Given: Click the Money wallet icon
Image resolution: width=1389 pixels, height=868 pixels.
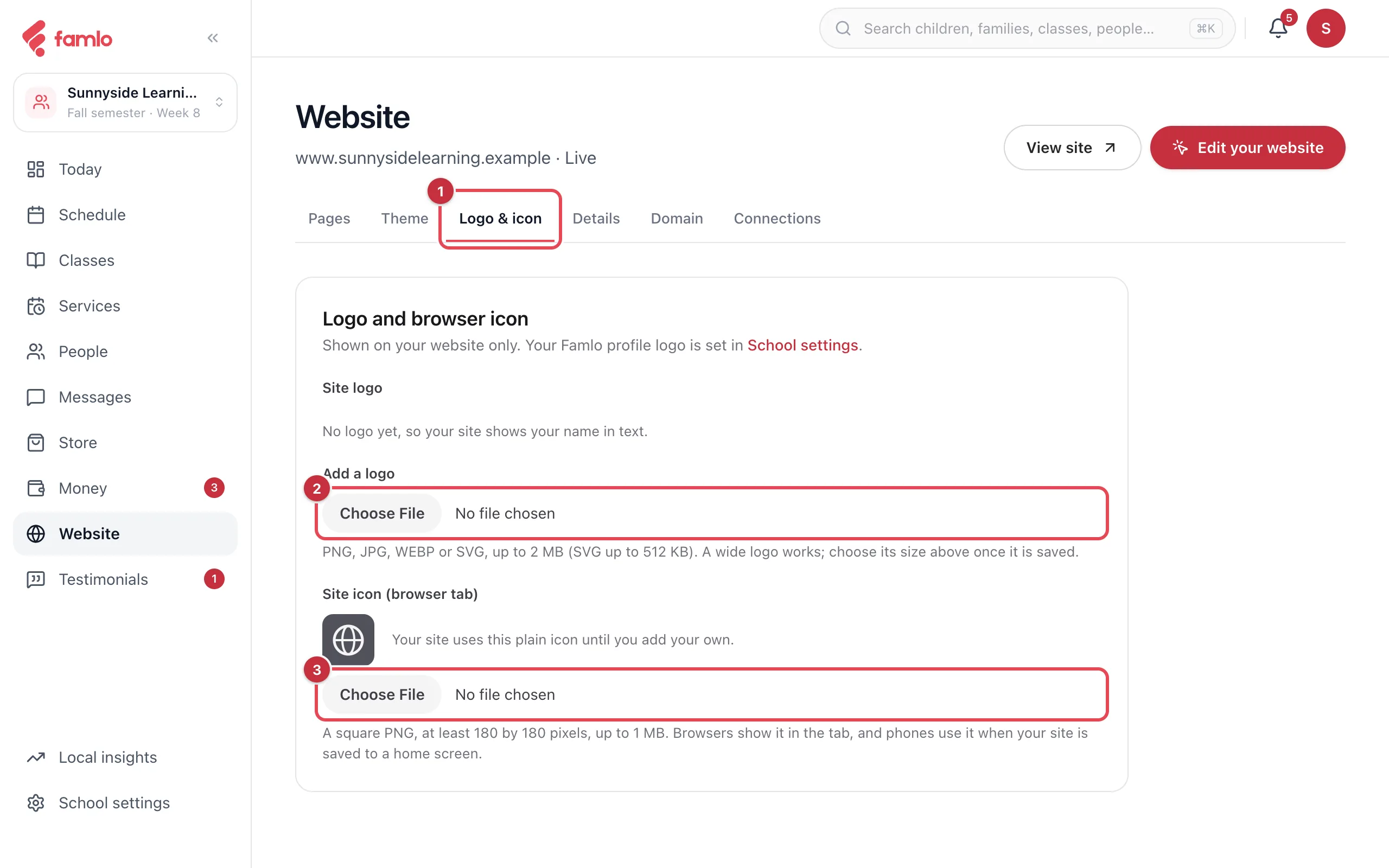Looking at the screenshot, I should click(36, 488).
